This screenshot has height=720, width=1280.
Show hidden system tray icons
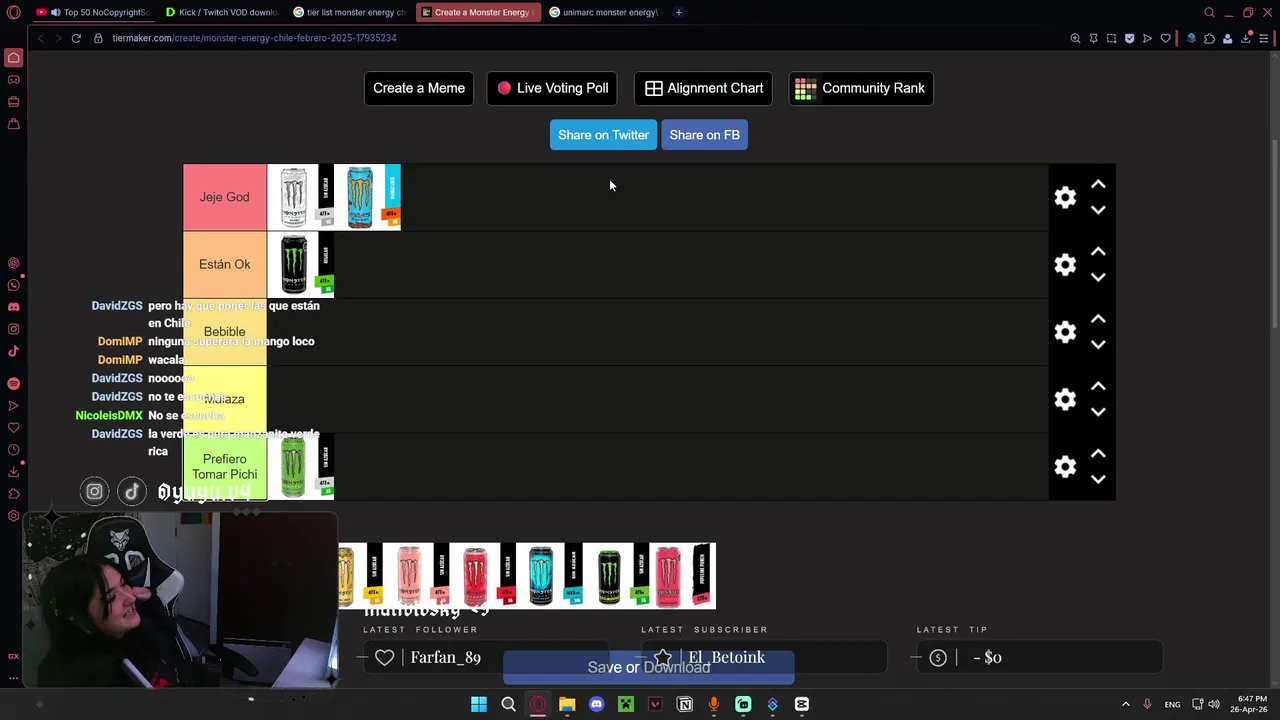1125,704
